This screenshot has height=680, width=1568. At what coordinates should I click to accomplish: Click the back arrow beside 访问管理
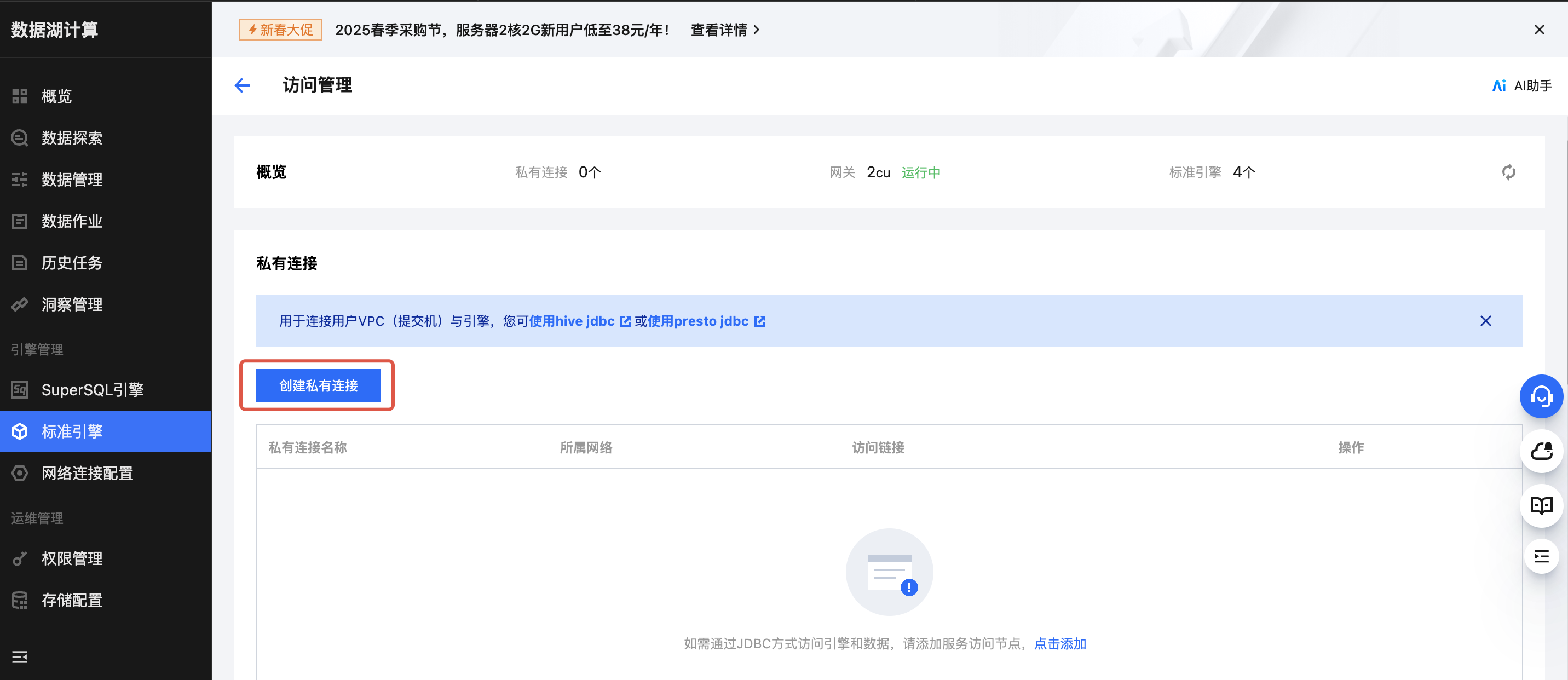pyautogui.click(x=242, y=85)
